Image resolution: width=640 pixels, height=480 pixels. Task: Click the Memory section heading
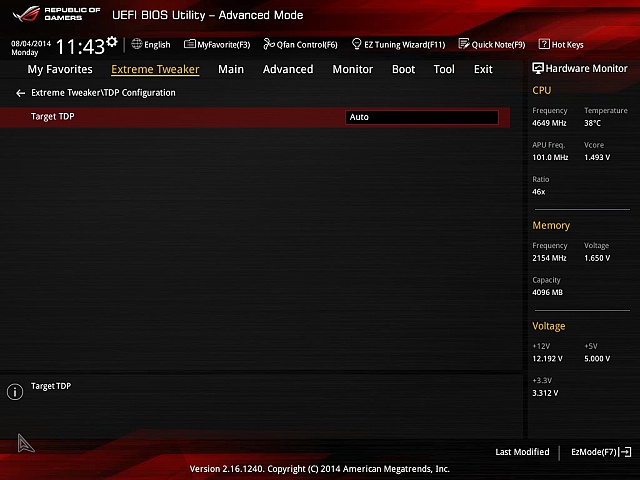[551, 225]
